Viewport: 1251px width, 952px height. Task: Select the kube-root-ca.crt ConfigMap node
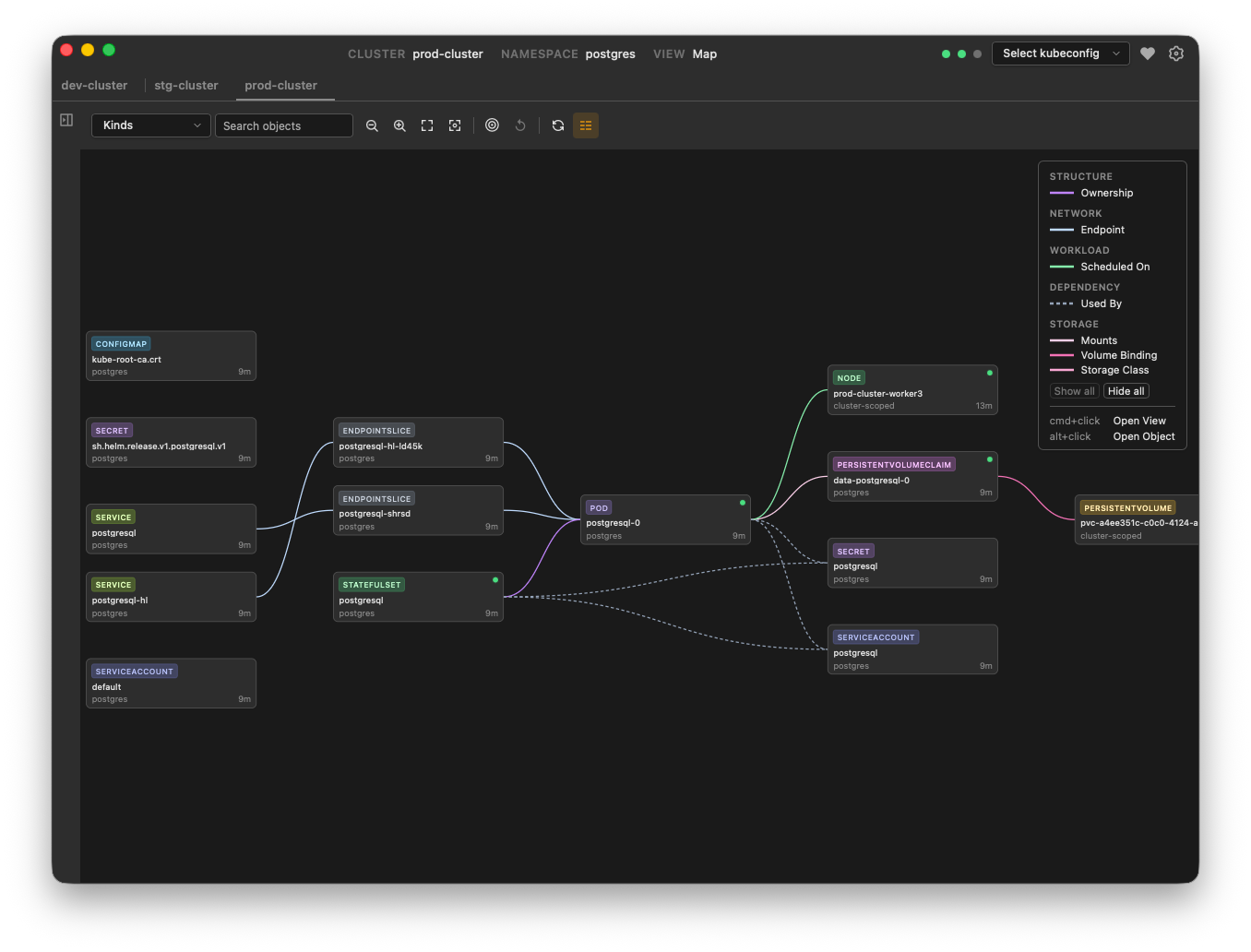[x=171, y=356]
